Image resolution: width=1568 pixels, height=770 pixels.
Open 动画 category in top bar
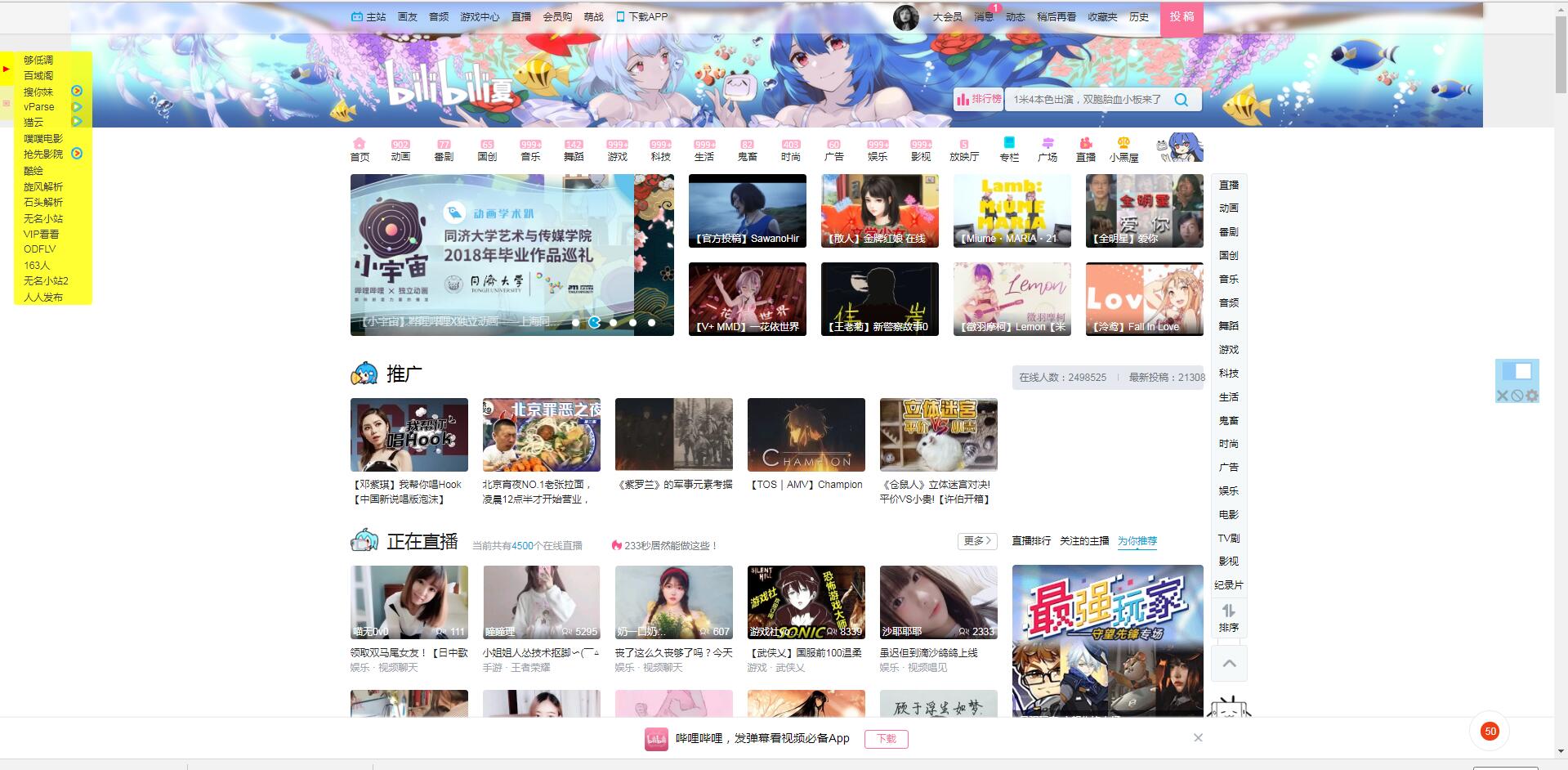400,150
